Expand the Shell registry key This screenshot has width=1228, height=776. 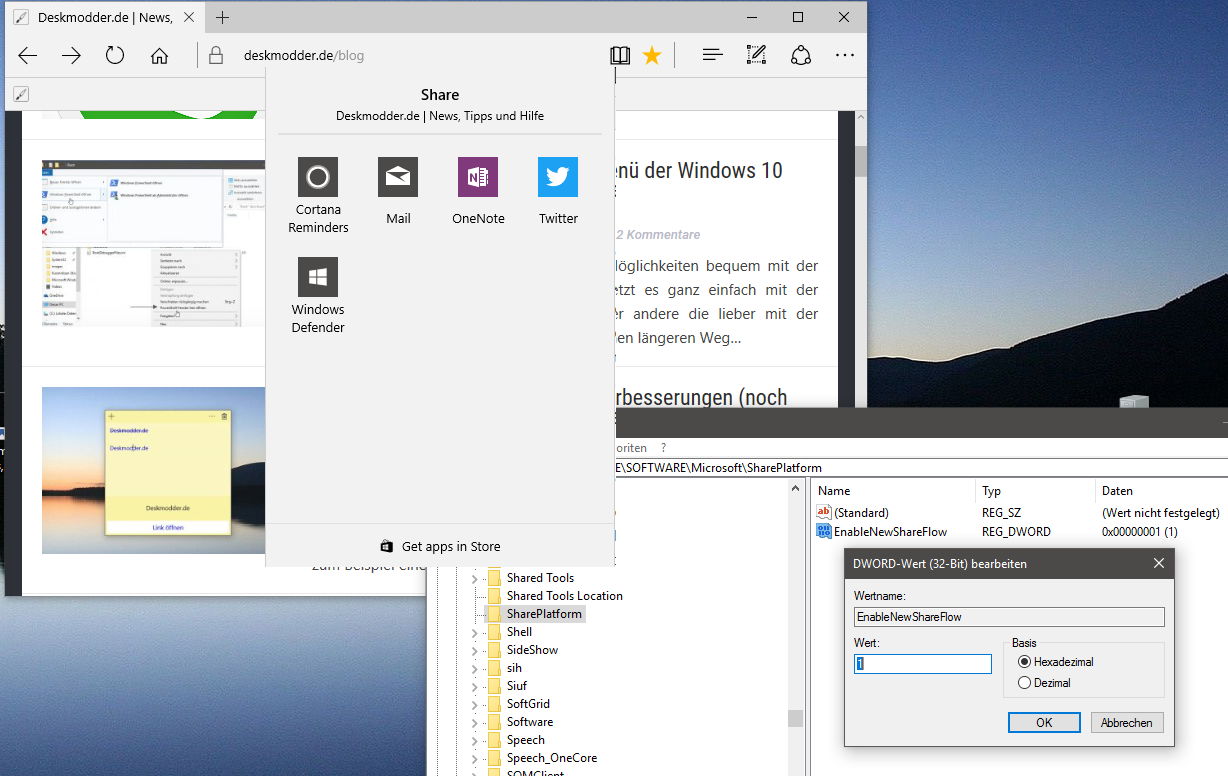(474, 632)
